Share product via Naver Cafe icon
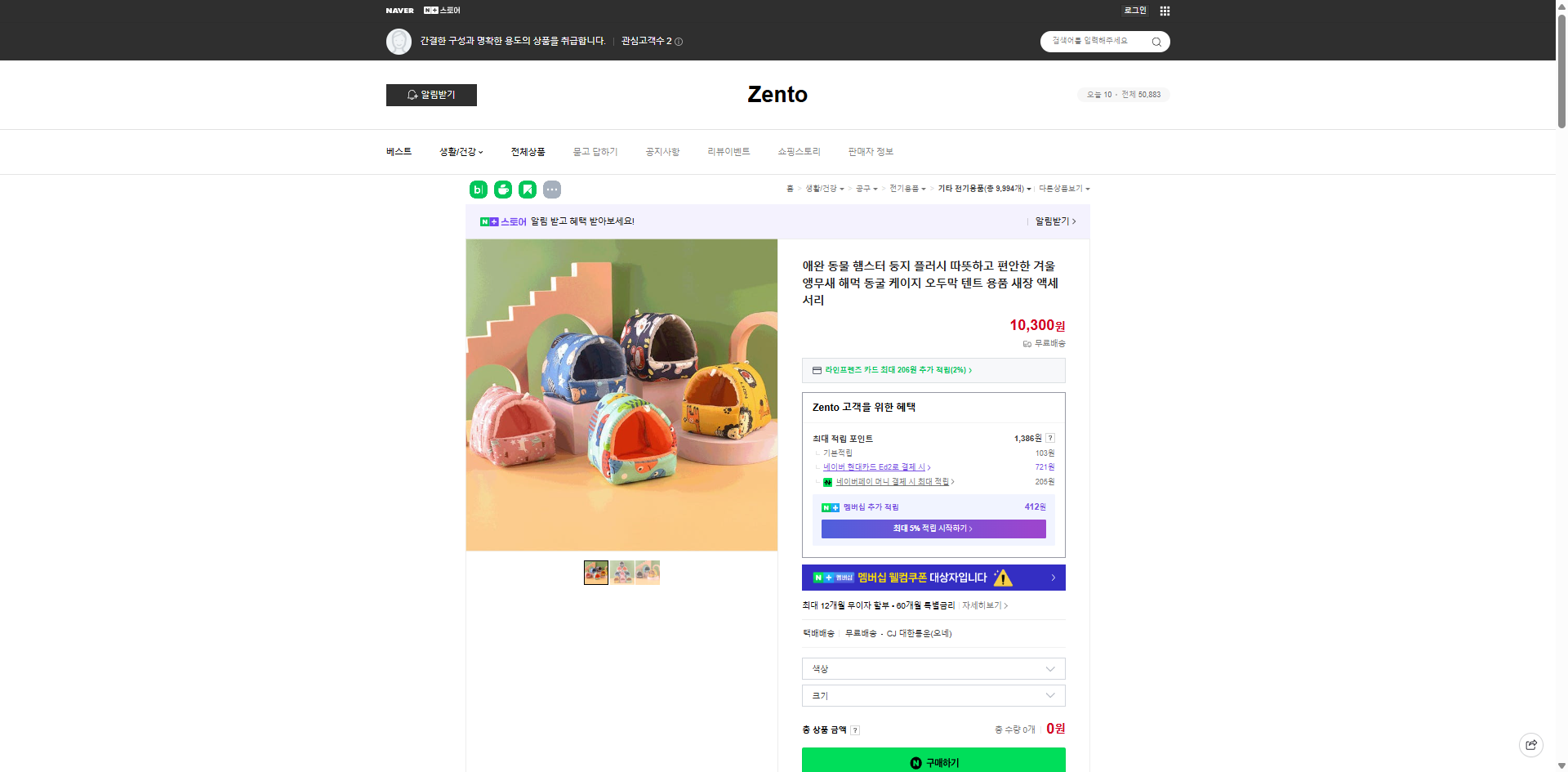 click(503, 189)
